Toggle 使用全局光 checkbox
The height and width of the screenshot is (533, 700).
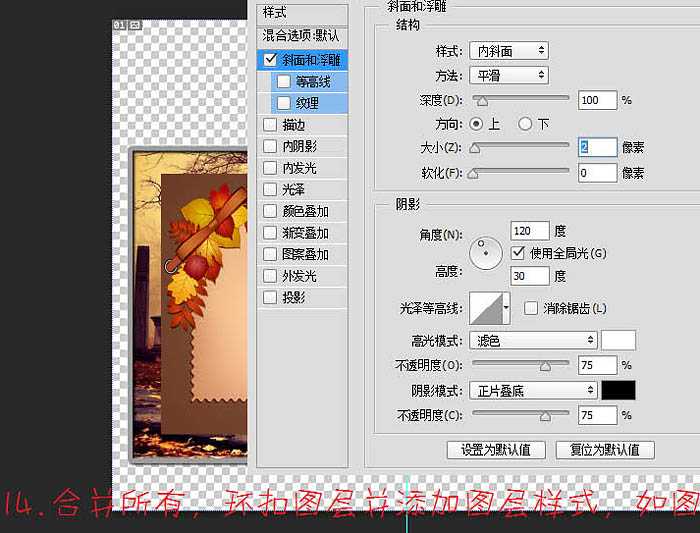[517, 253]
